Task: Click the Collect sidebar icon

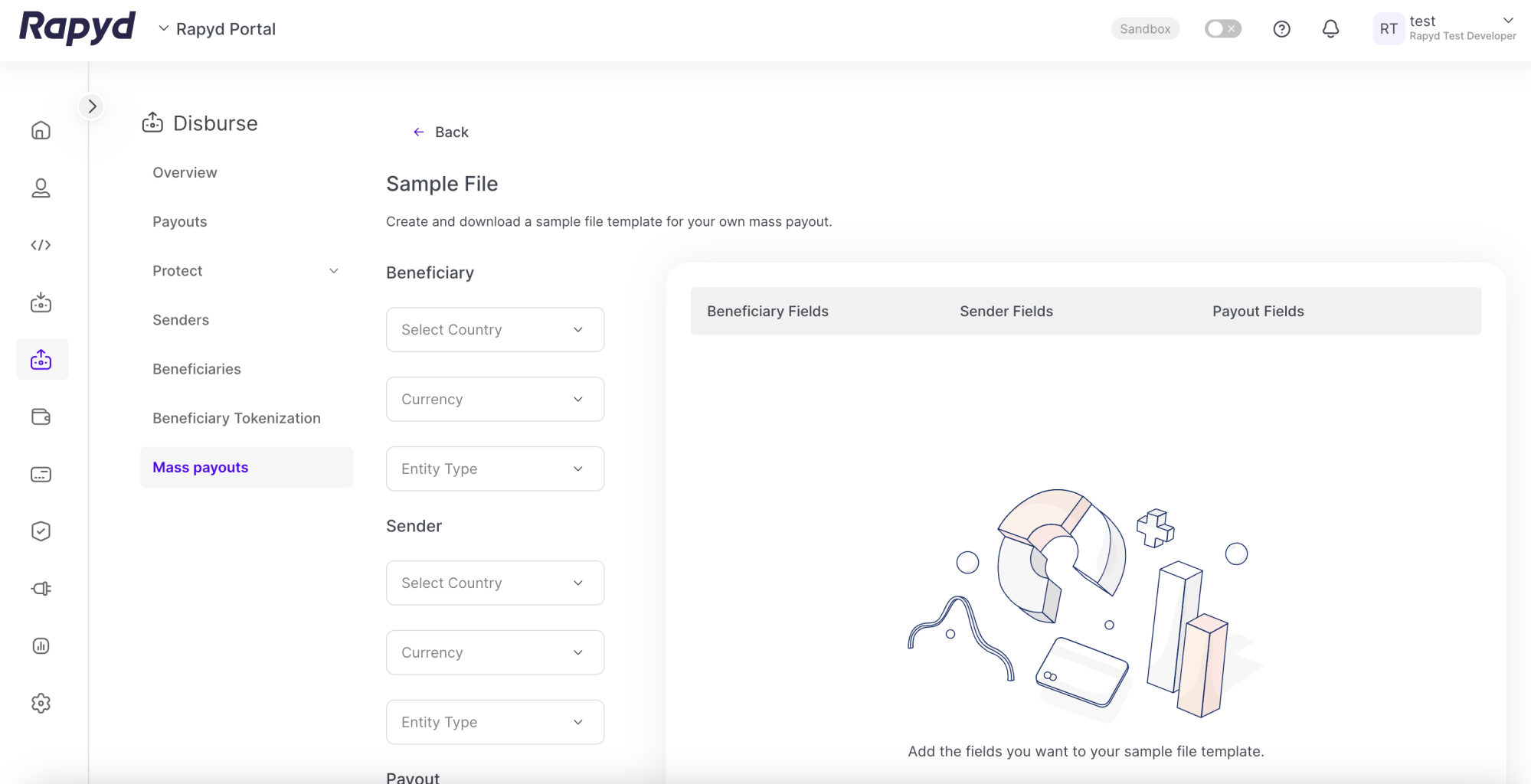Action: (x=41, y=303)
